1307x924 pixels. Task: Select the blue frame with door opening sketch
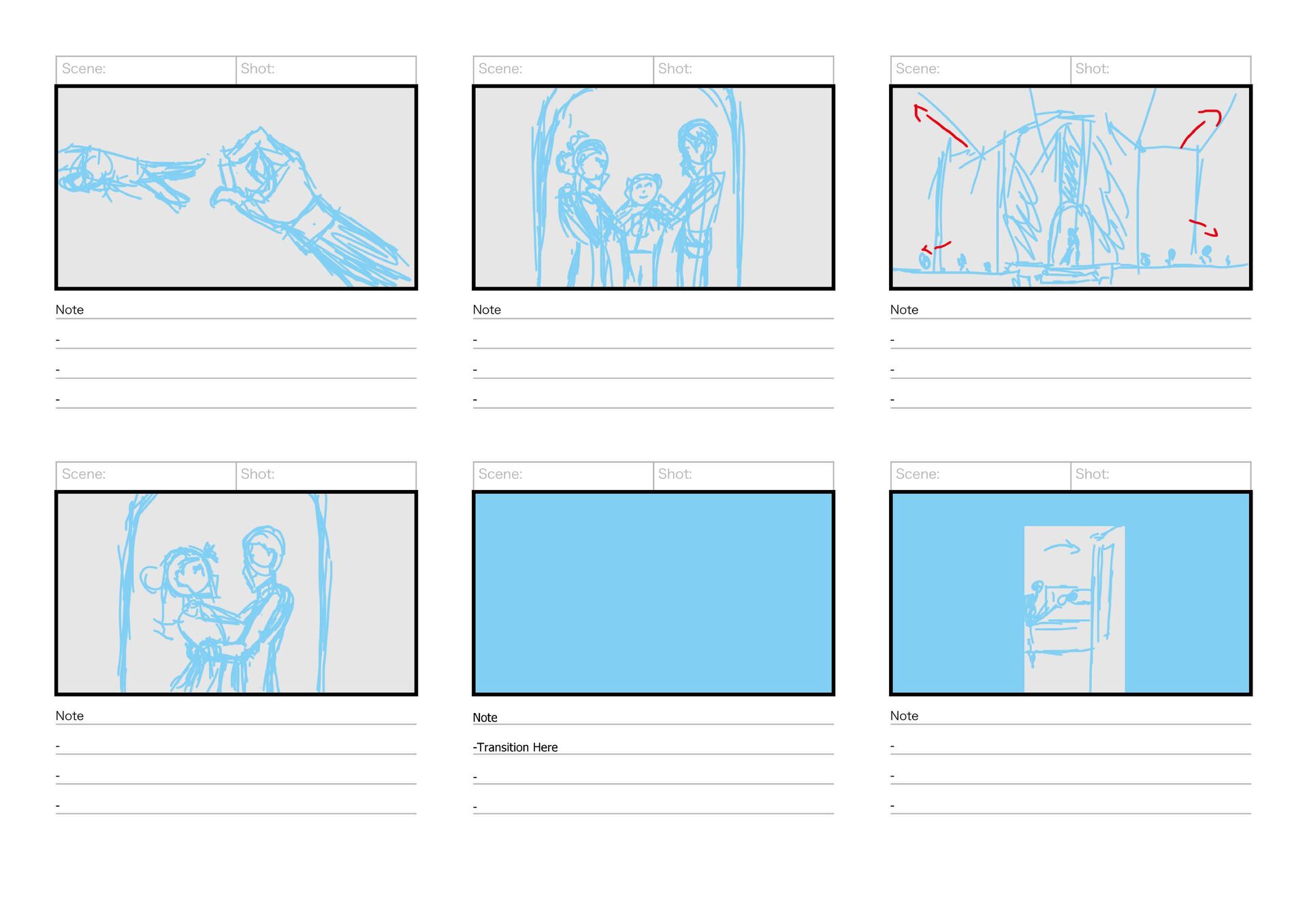(x=1071, y=593)
